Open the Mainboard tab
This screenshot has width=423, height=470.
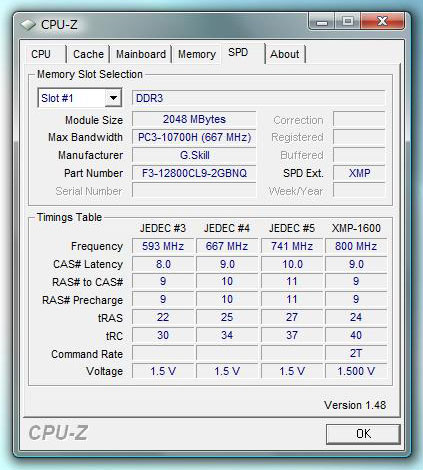point(141,54)
